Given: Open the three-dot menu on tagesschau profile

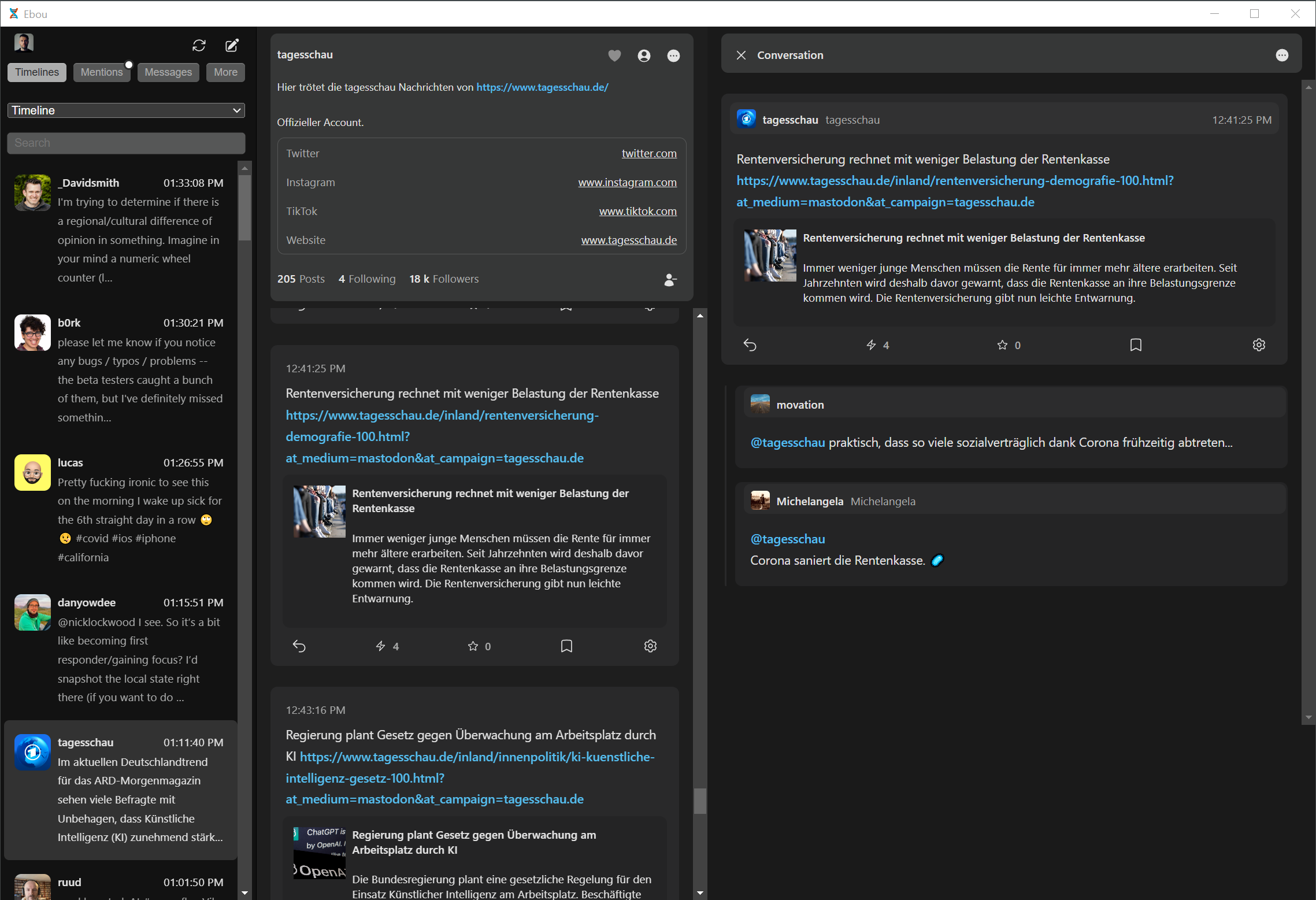Looking at the screenshot, I should click(x=673, y=55).
